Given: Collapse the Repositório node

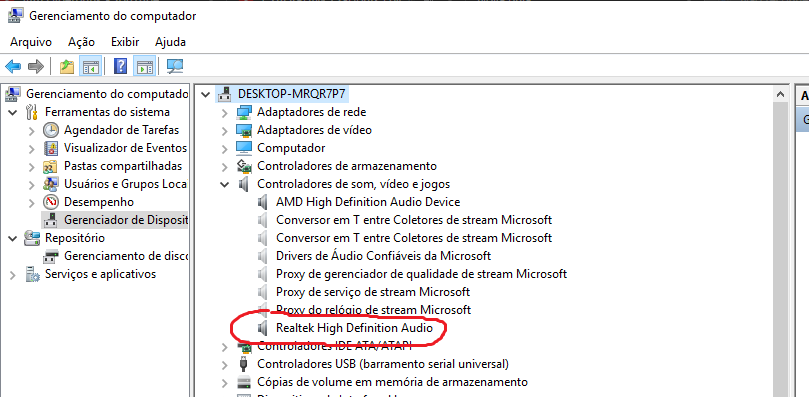Looking at the screenshot, I should tap(13, 238).
